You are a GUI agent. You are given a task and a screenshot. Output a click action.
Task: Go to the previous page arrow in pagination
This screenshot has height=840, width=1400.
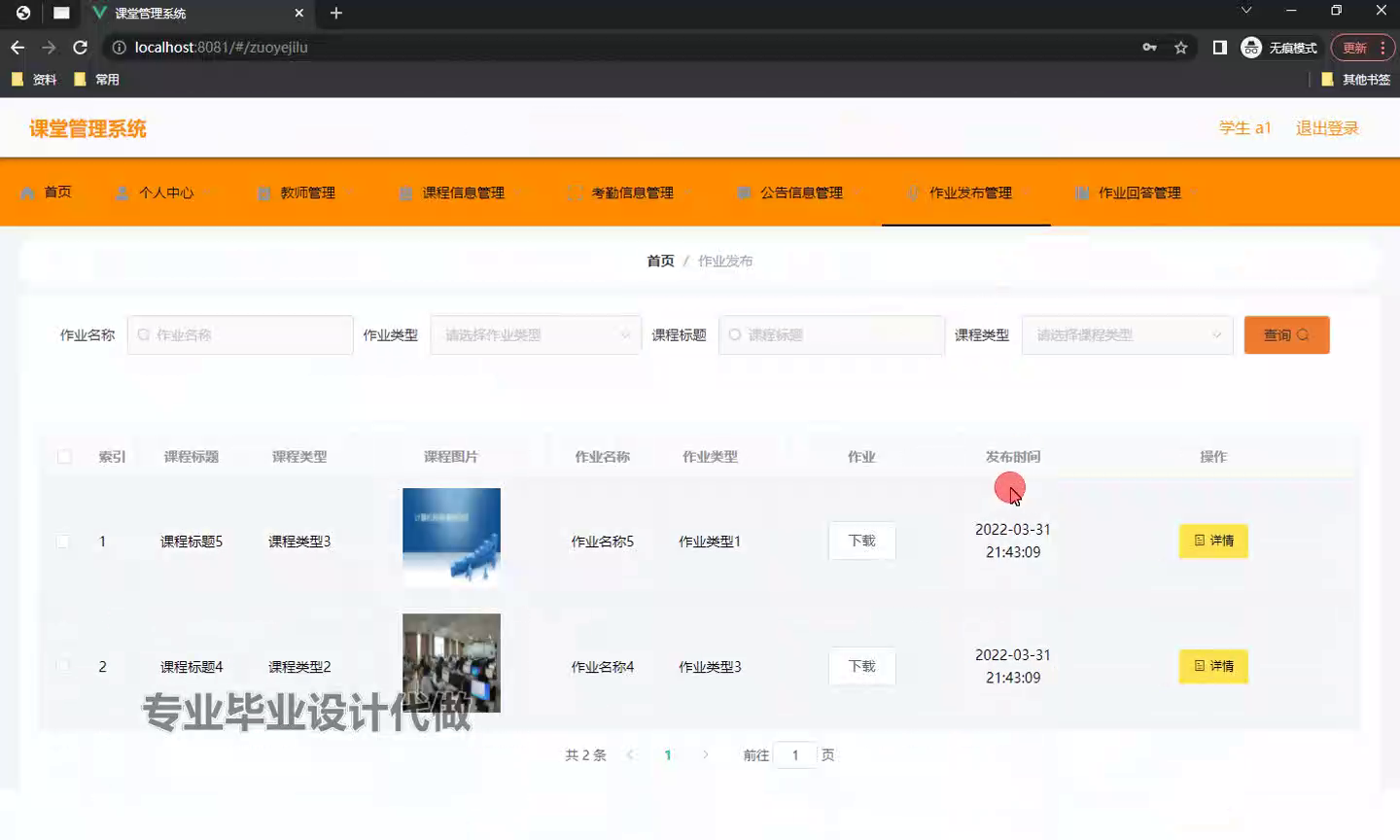[x=630, y=754]
